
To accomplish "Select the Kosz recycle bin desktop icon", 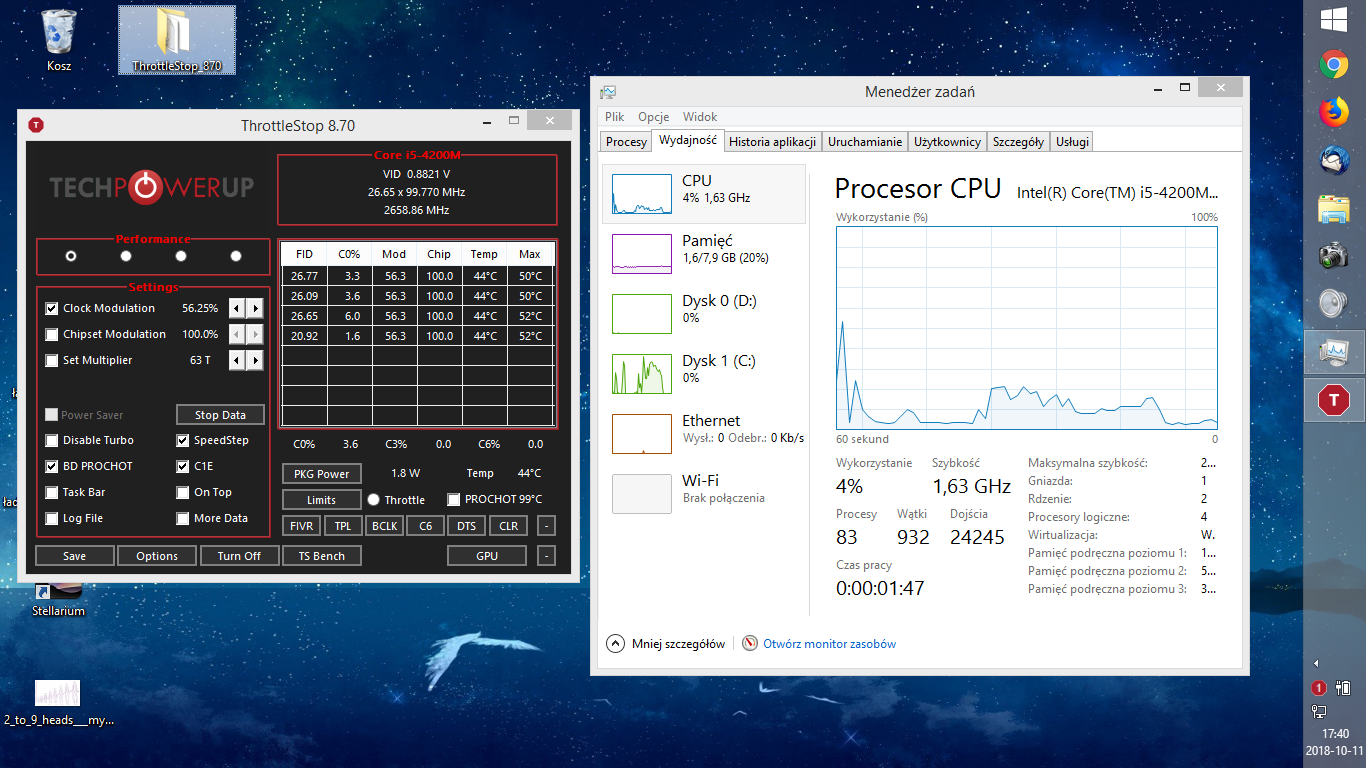I will [59, 40].
